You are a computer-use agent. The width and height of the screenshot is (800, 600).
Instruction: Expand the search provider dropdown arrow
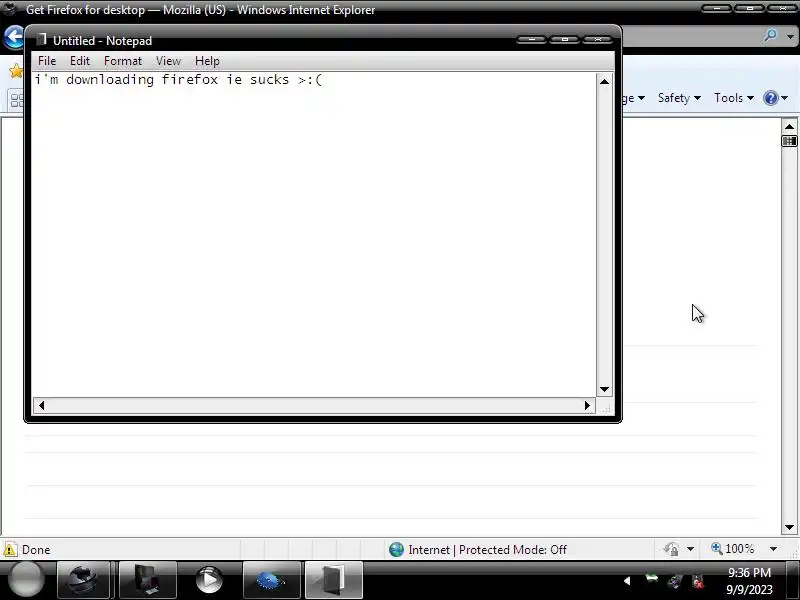pos(790,37)
